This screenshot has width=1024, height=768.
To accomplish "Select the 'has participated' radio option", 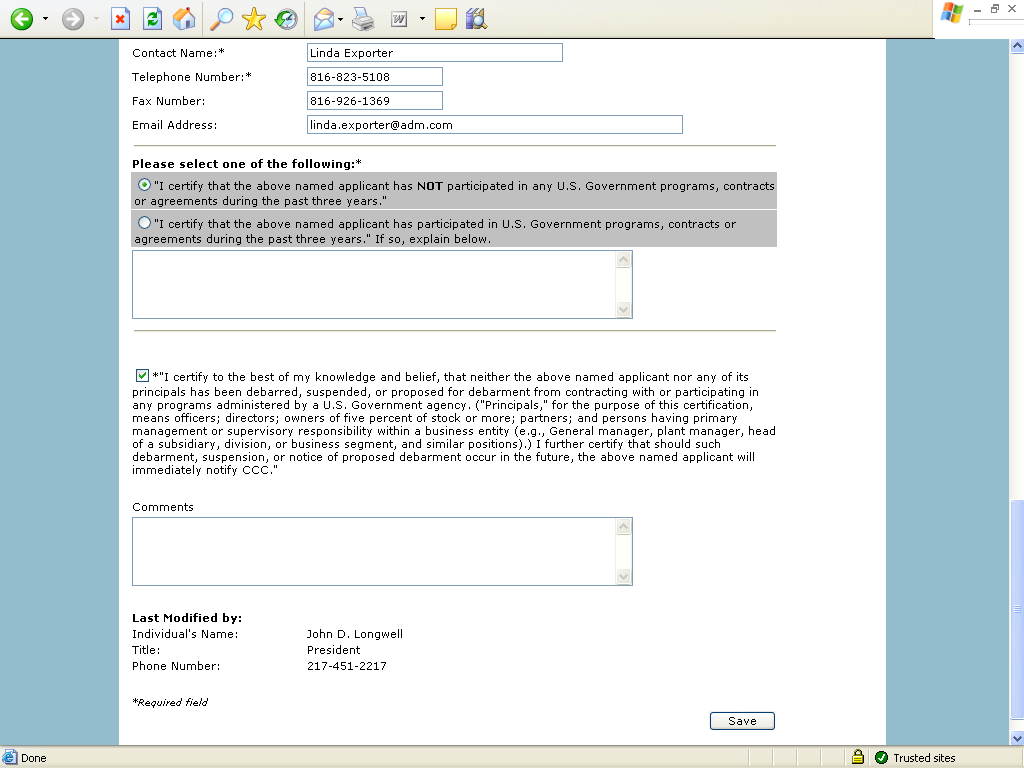I will coord(145,223).
